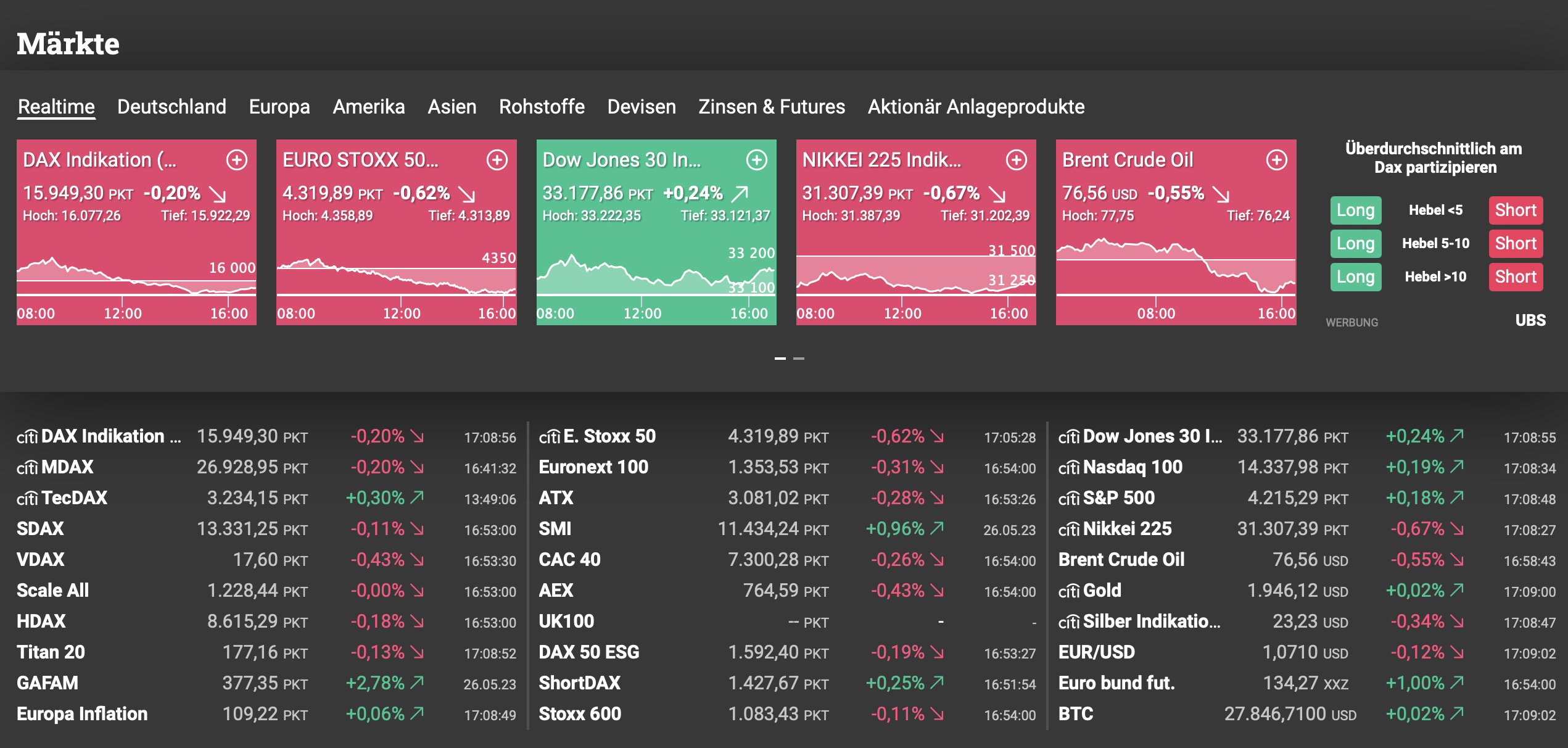Open the Deutschland tab
The height and width of the screenshot is (748, 1568).
tap(171, 107)
